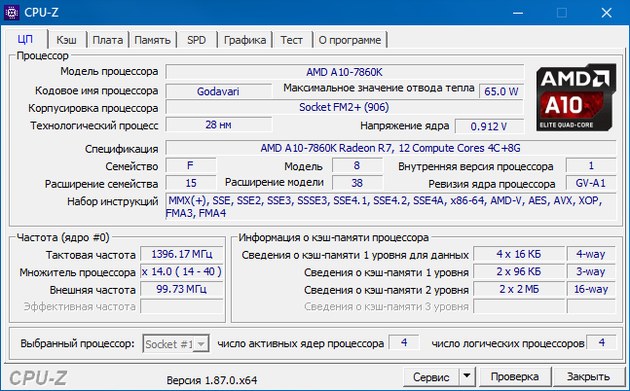Click the core revision value GV-A1
Screen dimensions: 630x391
coord(591,183)
